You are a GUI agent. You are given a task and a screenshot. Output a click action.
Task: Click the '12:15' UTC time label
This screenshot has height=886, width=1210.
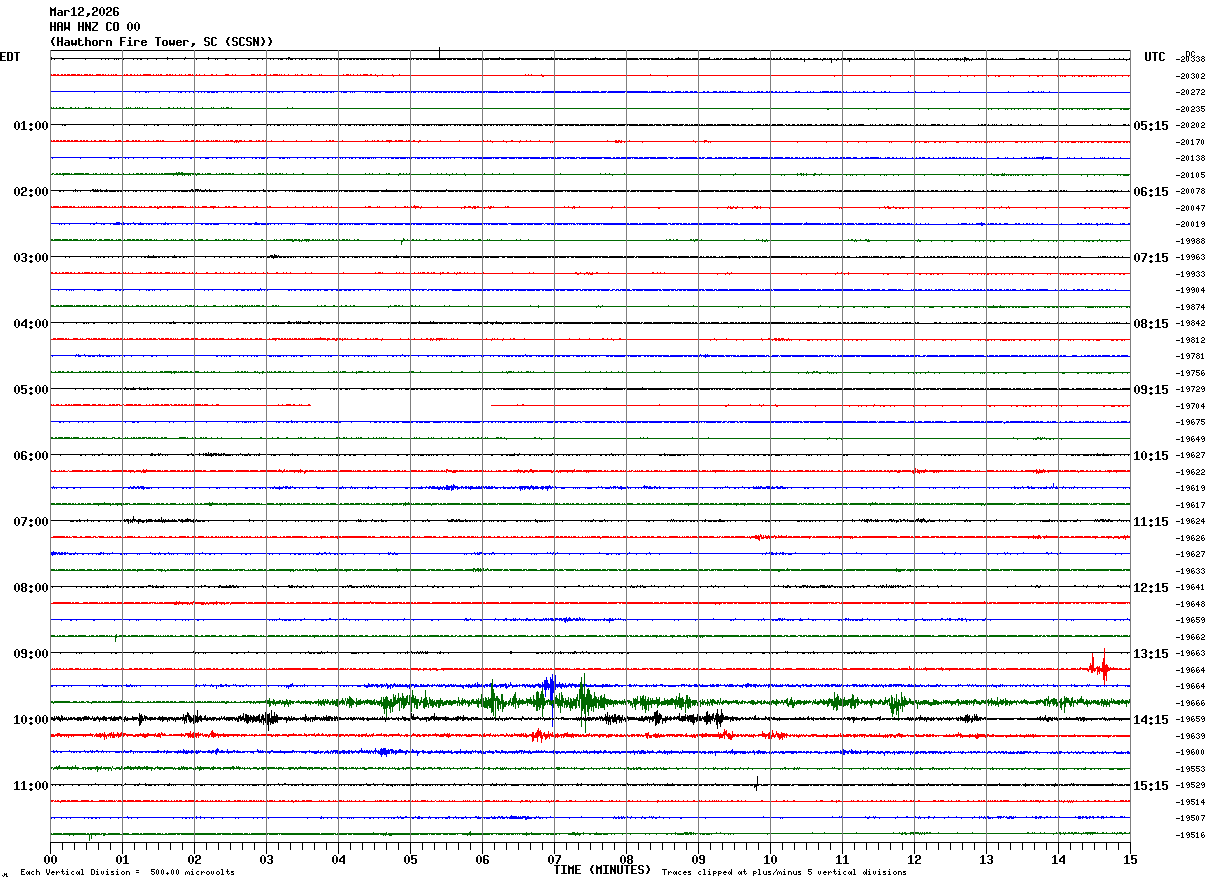point(1151,588)
